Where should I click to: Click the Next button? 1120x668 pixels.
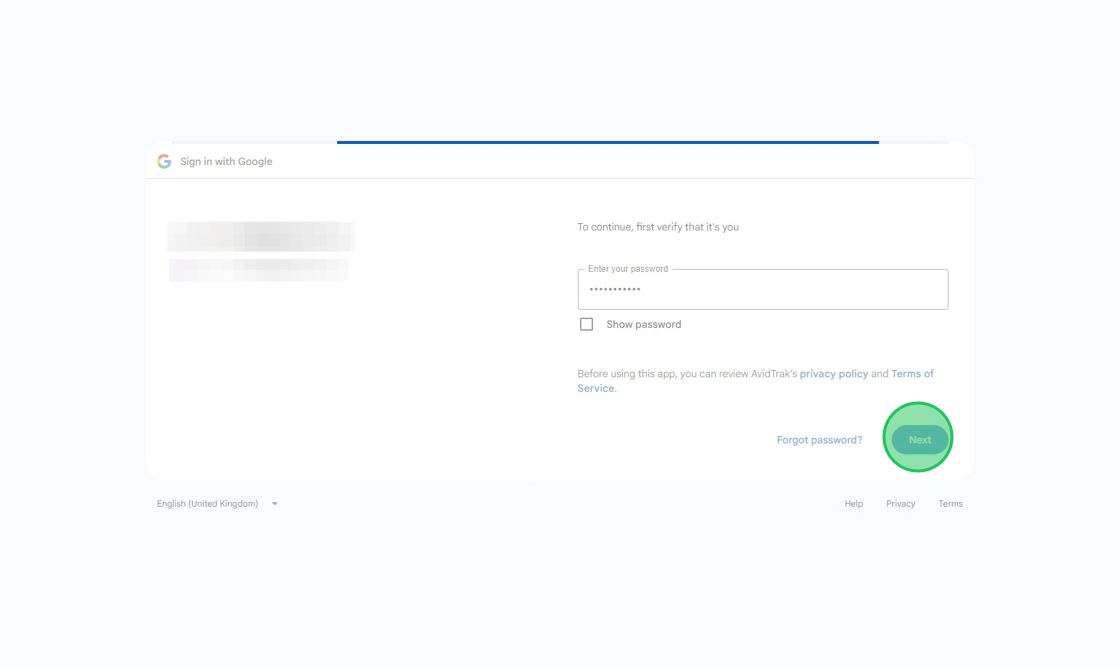click(919, 439)
